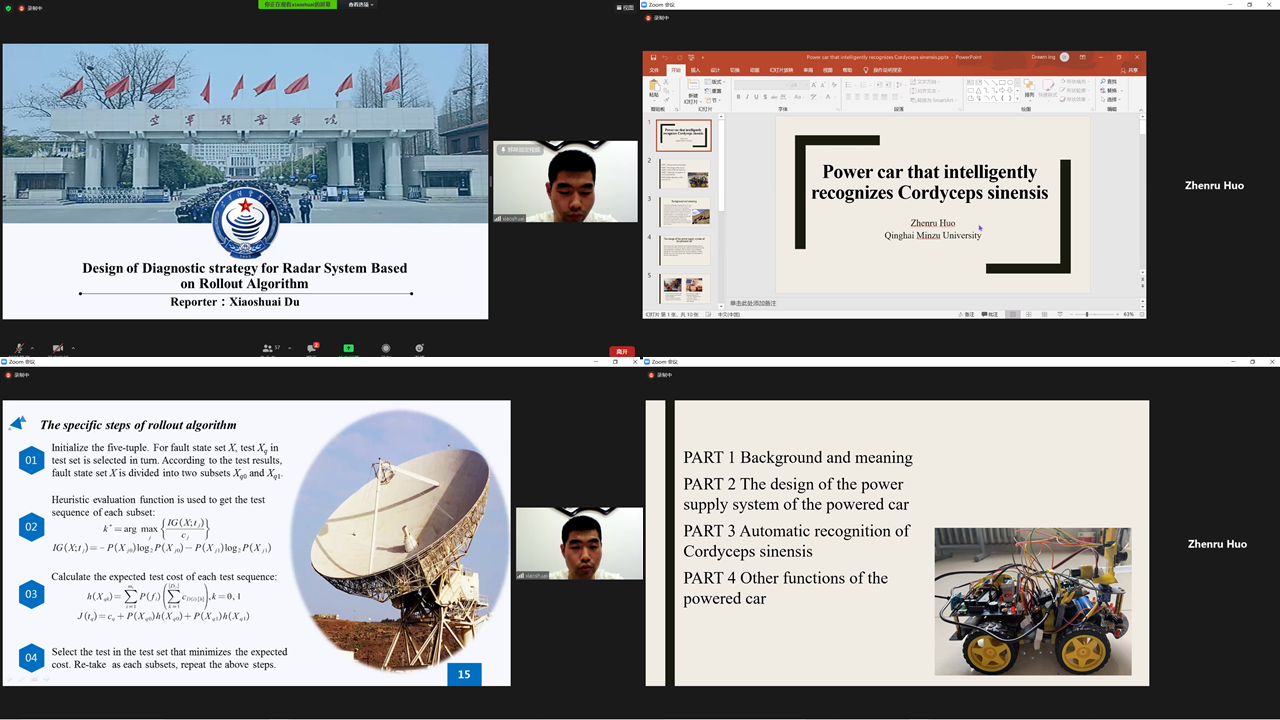Click the Zoom record icon
Image resolution: width=1280 pixels, height=720 pixels.
[x=386, y=348]
